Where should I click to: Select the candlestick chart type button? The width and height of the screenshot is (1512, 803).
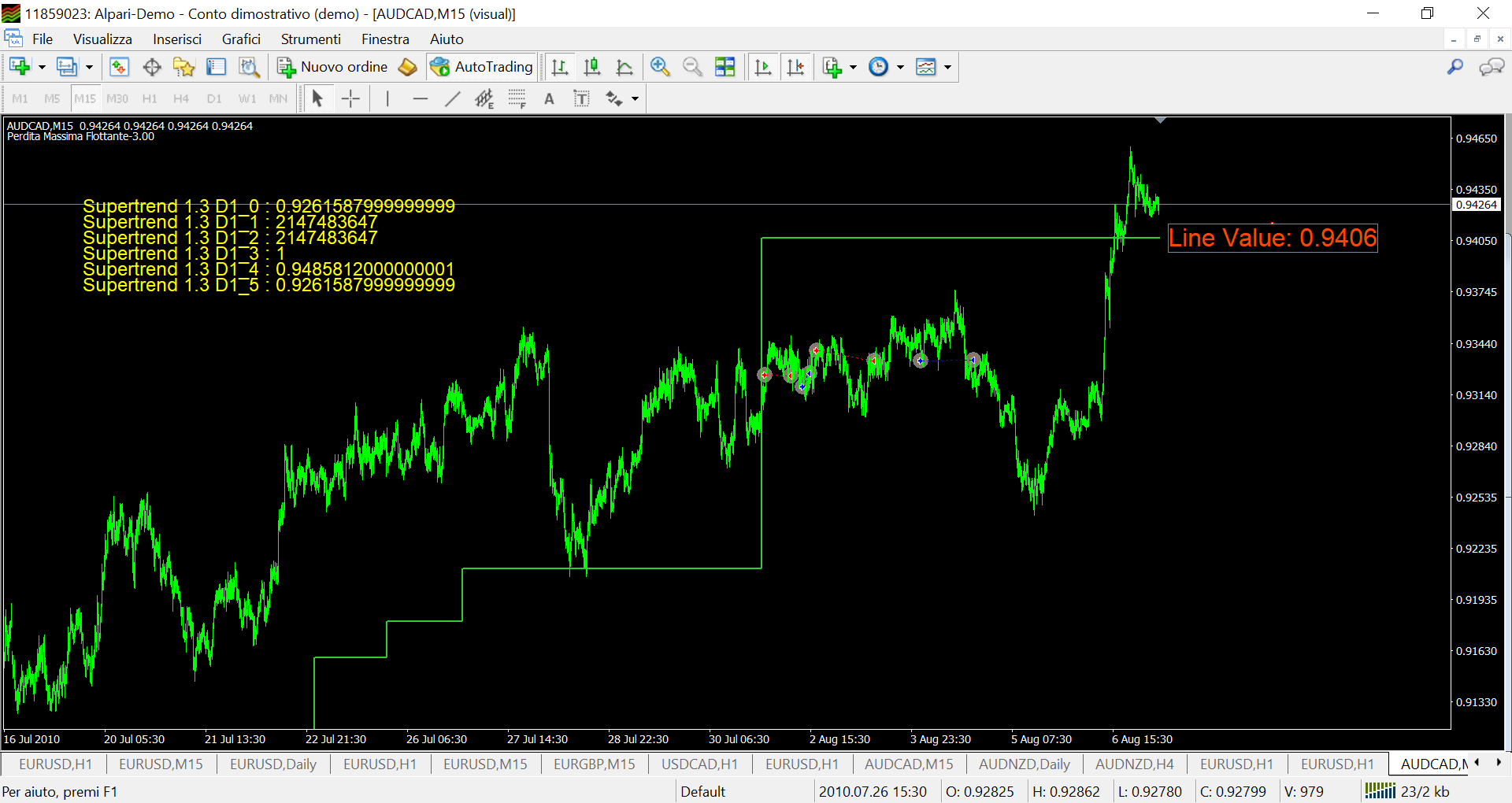click(592, 67)
